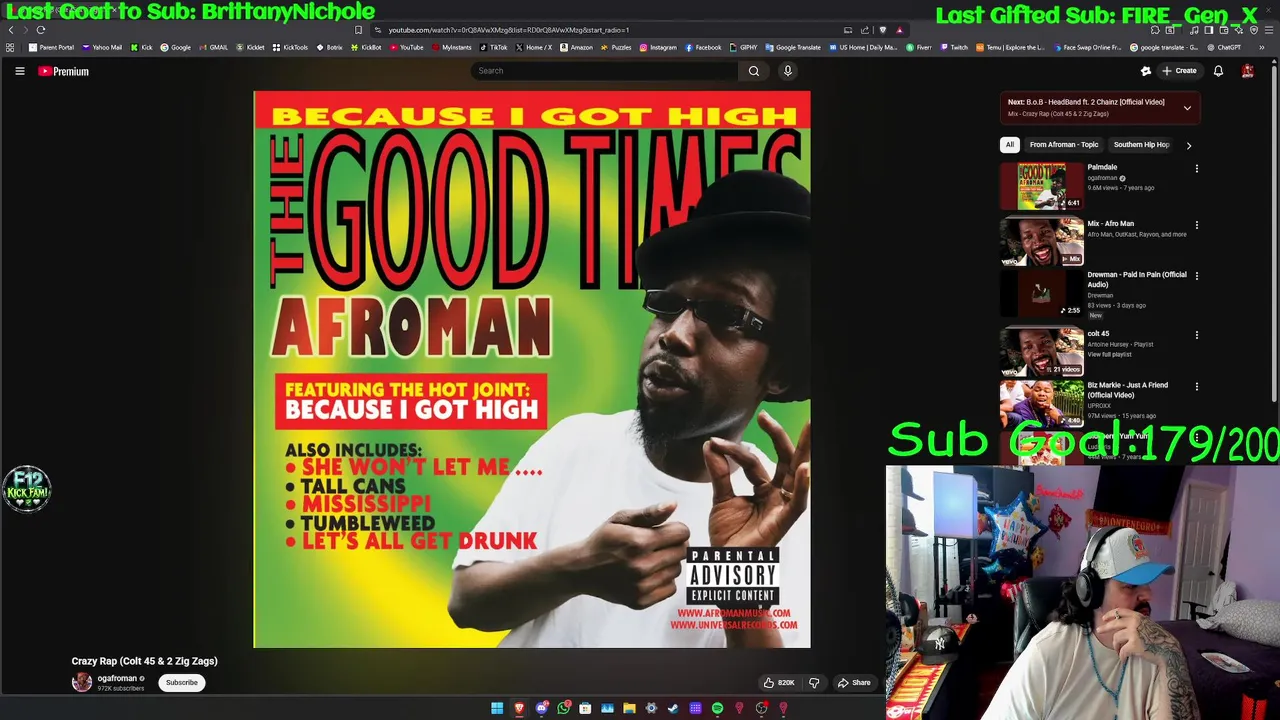Reload the page with browser refresh icon
The height and width of the screenshot is (720, 1280).
coord(41,30)
